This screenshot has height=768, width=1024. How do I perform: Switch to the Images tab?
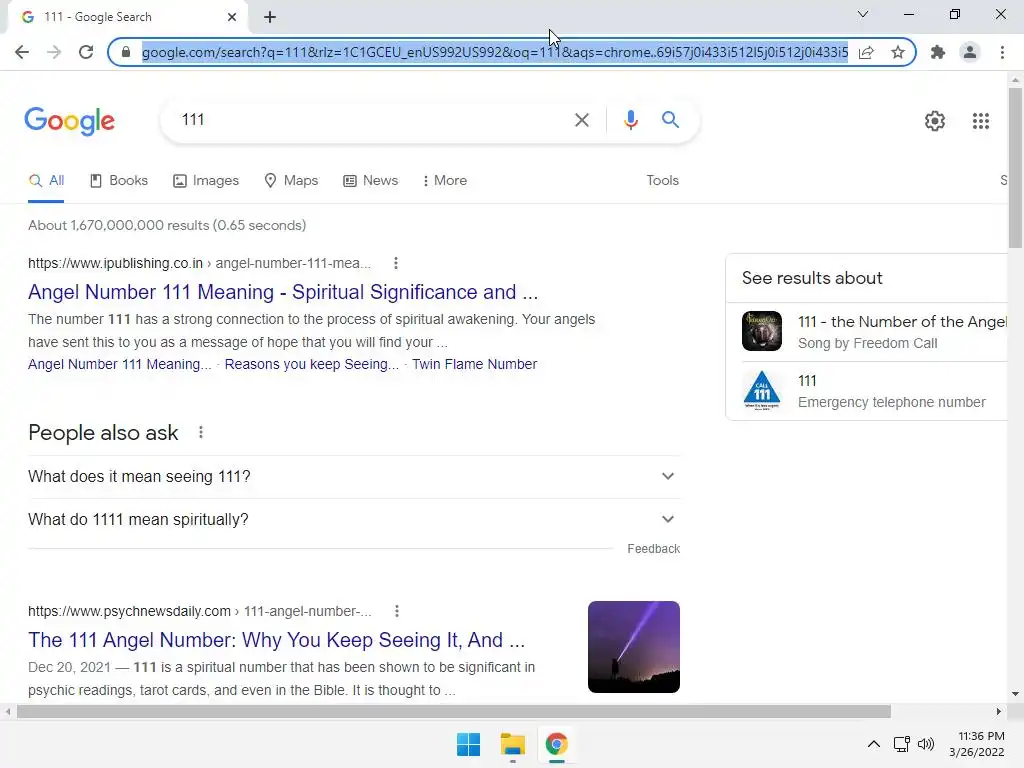pos(206,181)
